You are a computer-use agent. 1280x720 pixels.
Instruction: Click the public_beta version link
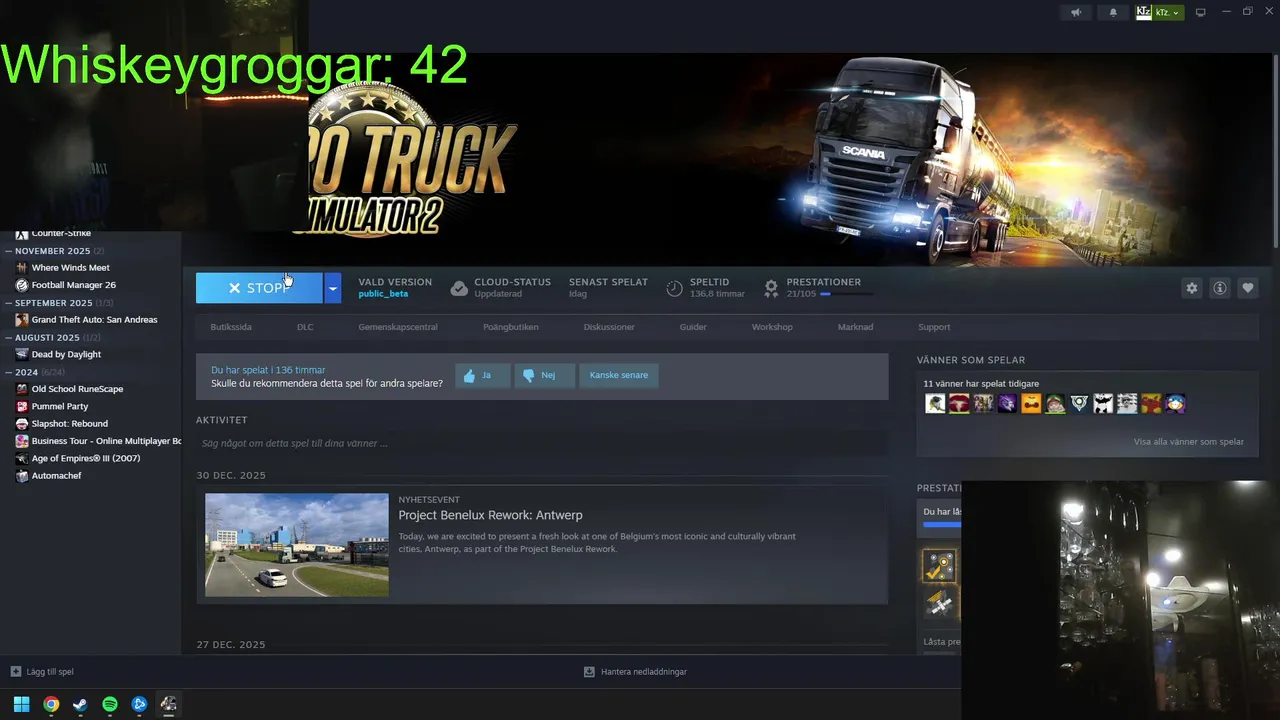pos(383,294)
